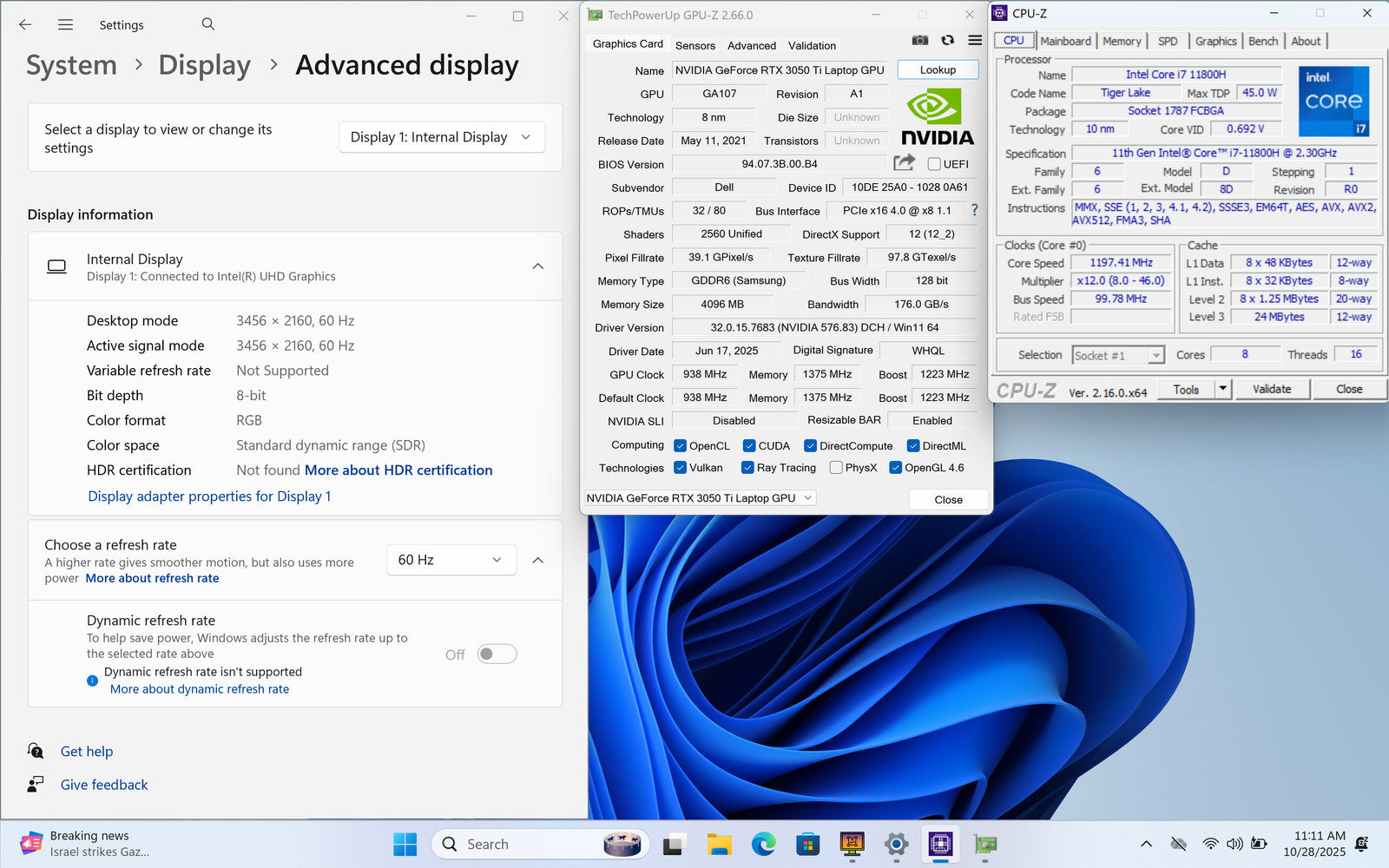The height and width of the screenshot is (868, 1389).
Task: Turn on the Dynamic refresh rate switch
Action: (497, 654)
